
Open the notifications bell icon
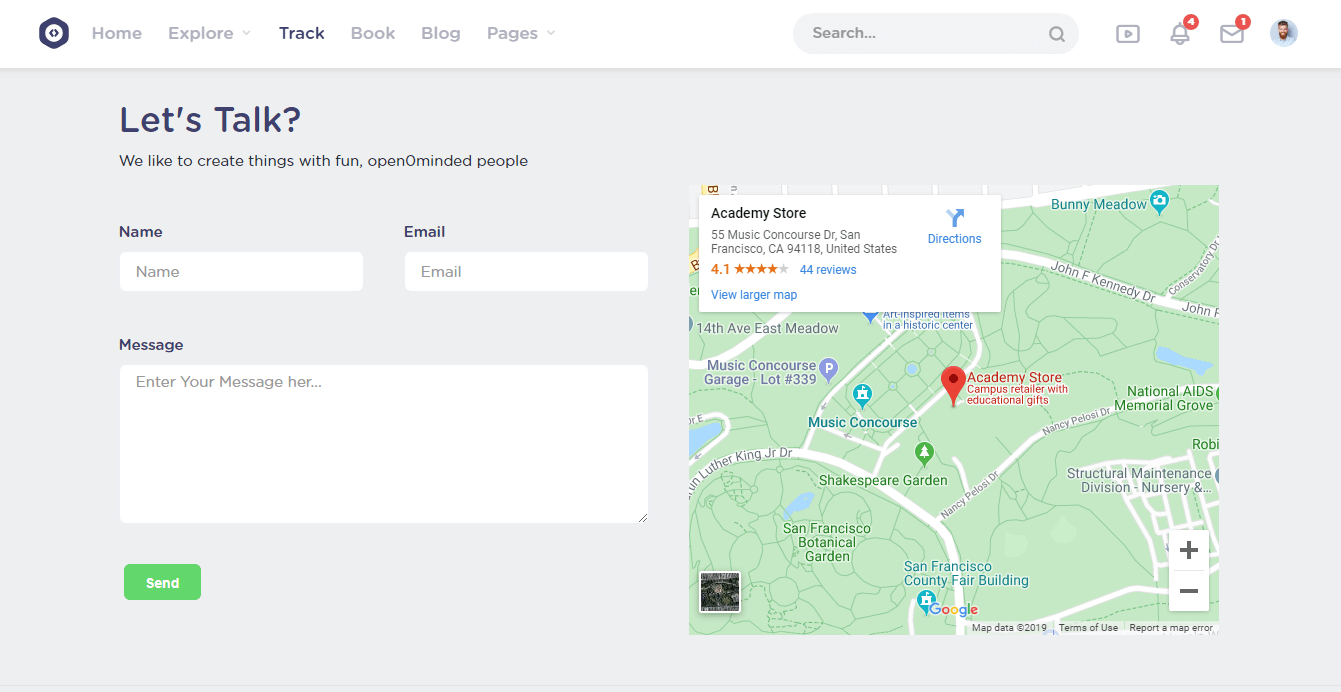[x=1180, y=34]
